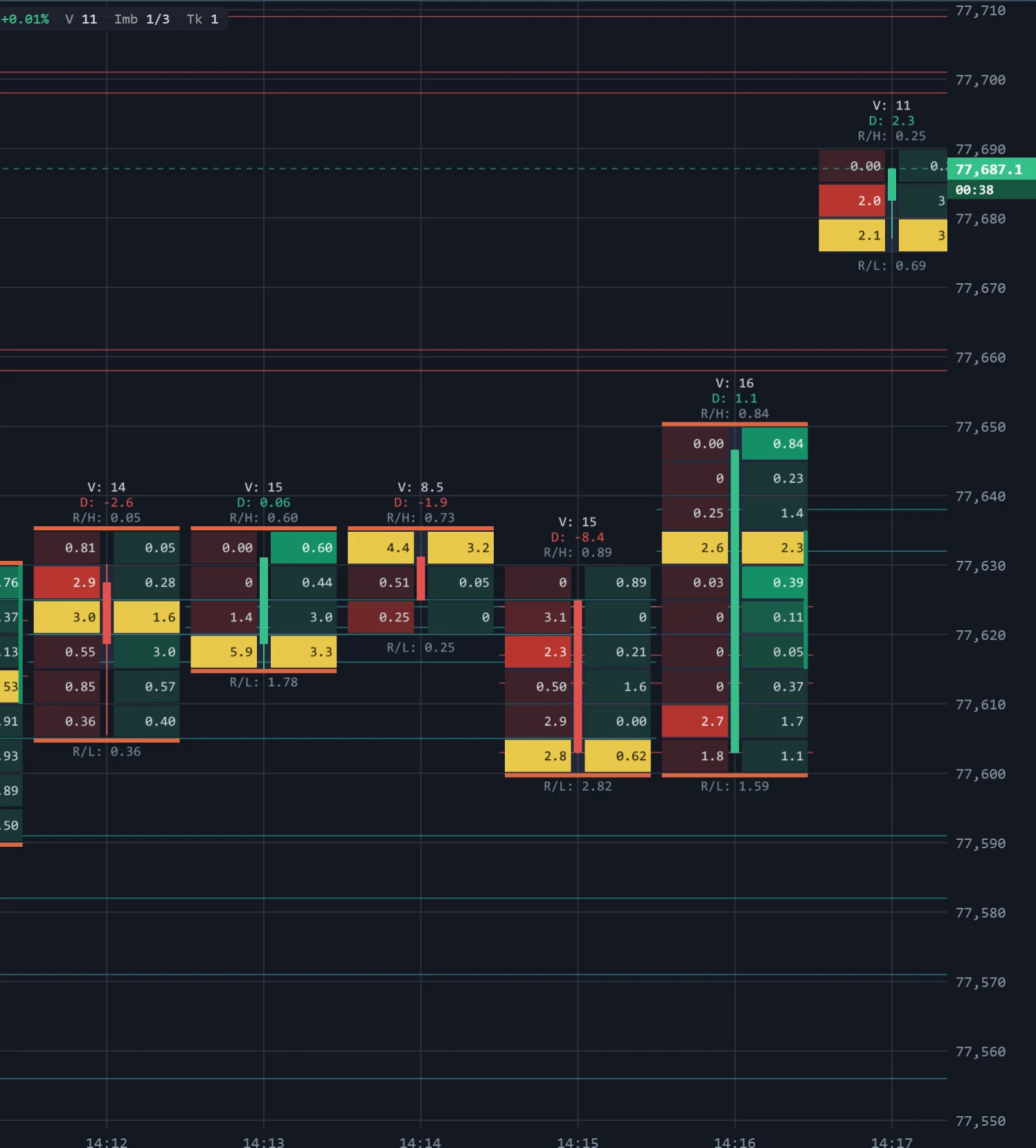The image size is (1036, 1148).
Task: Click the 77,700 price axis label
Action: [x=981, y=80]
